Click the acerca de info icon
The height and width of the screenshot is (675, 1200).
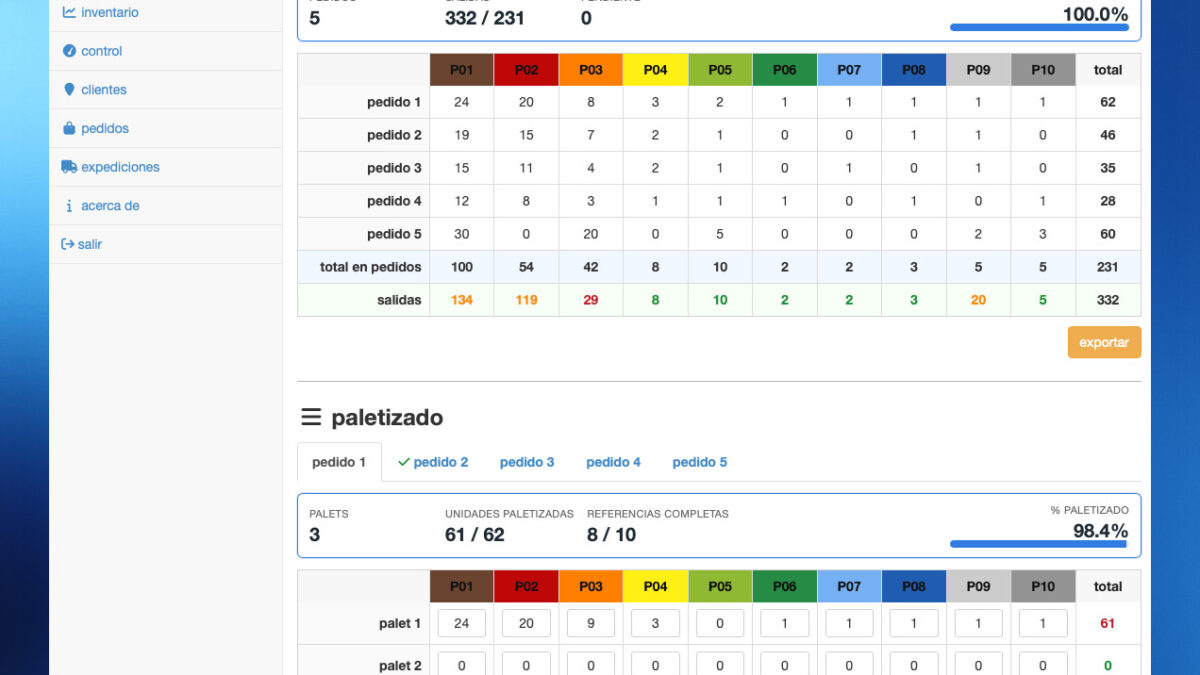click(69, 206)
